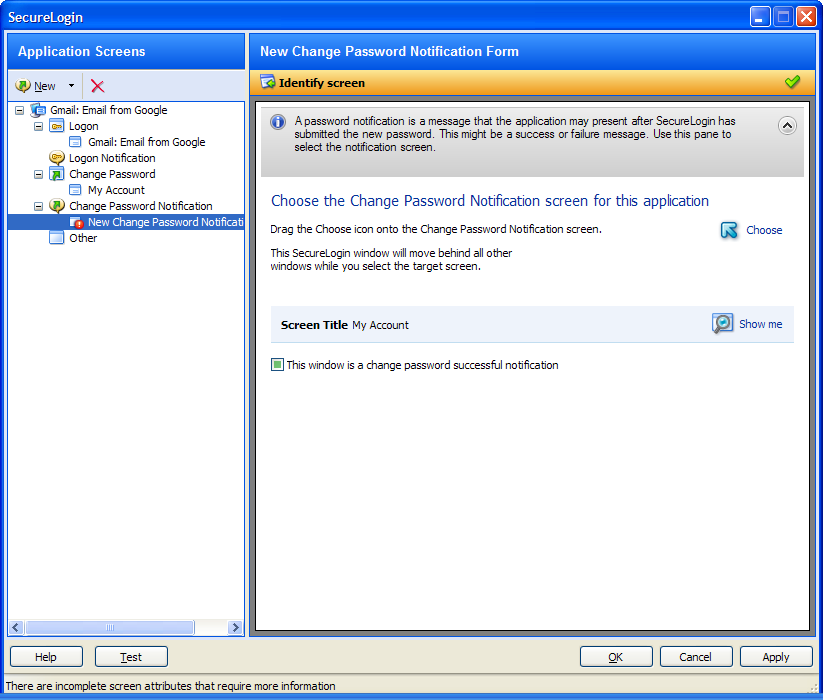The height and width of the screenshot is (700, 823).
Task: Select the My Account tree item
Action: [x=116, y=190]
